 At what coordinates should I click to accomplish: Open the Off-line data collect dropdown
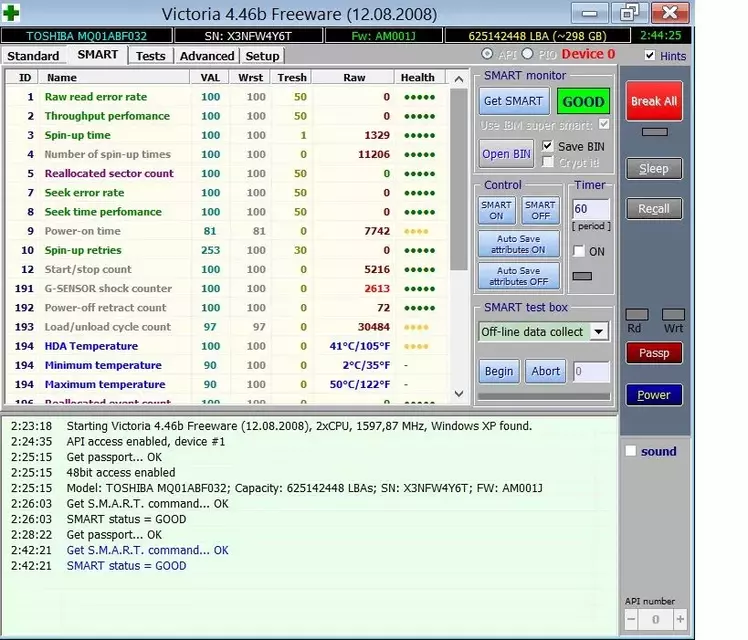tap(543, 331)
